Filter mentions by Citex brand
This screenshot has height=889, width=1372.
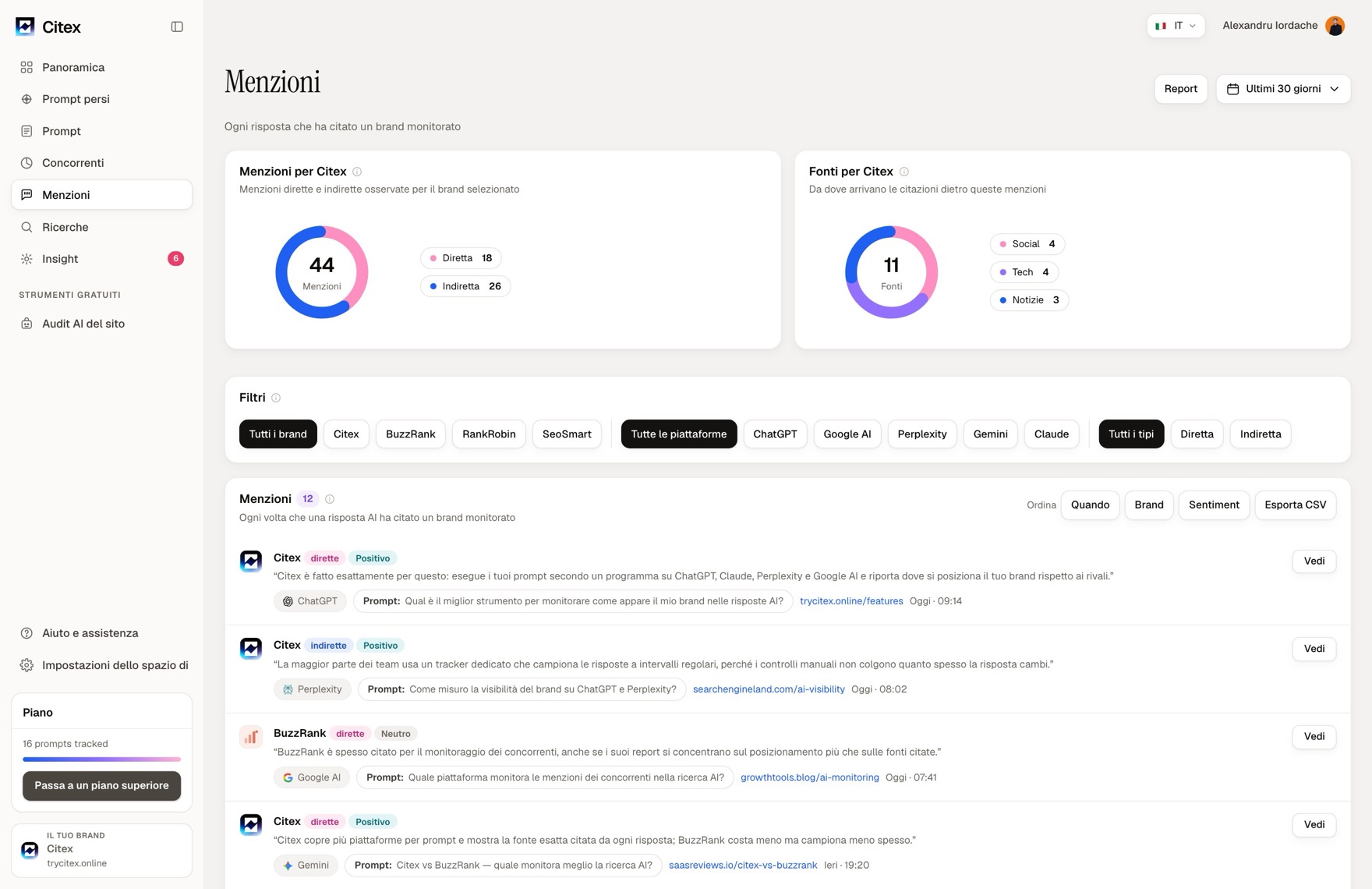pyautogui.click(x=346, y=434)
